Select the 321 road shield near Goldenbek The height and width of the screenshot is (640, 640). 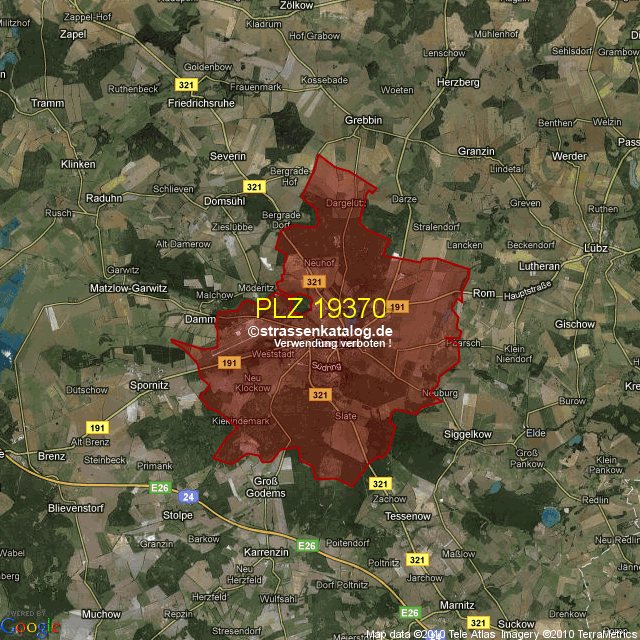point(184,85)
